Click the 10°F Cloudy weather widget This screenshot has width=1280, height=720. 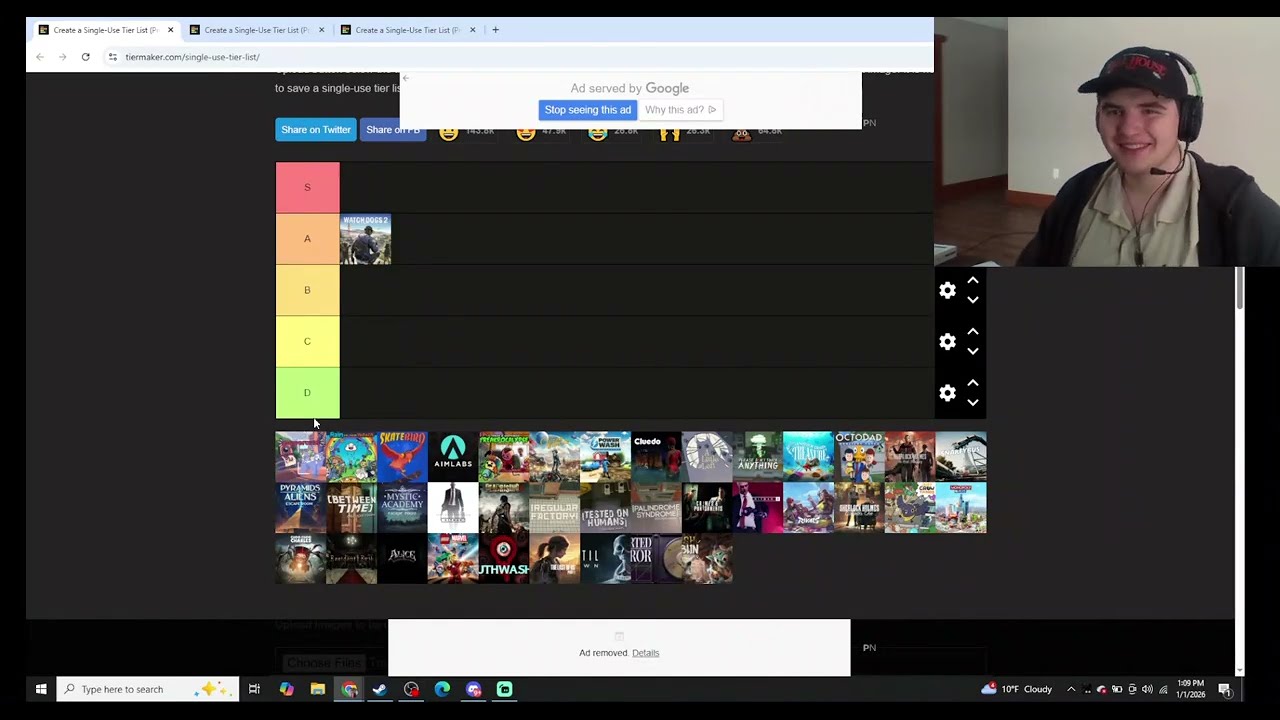(1017, 689)
